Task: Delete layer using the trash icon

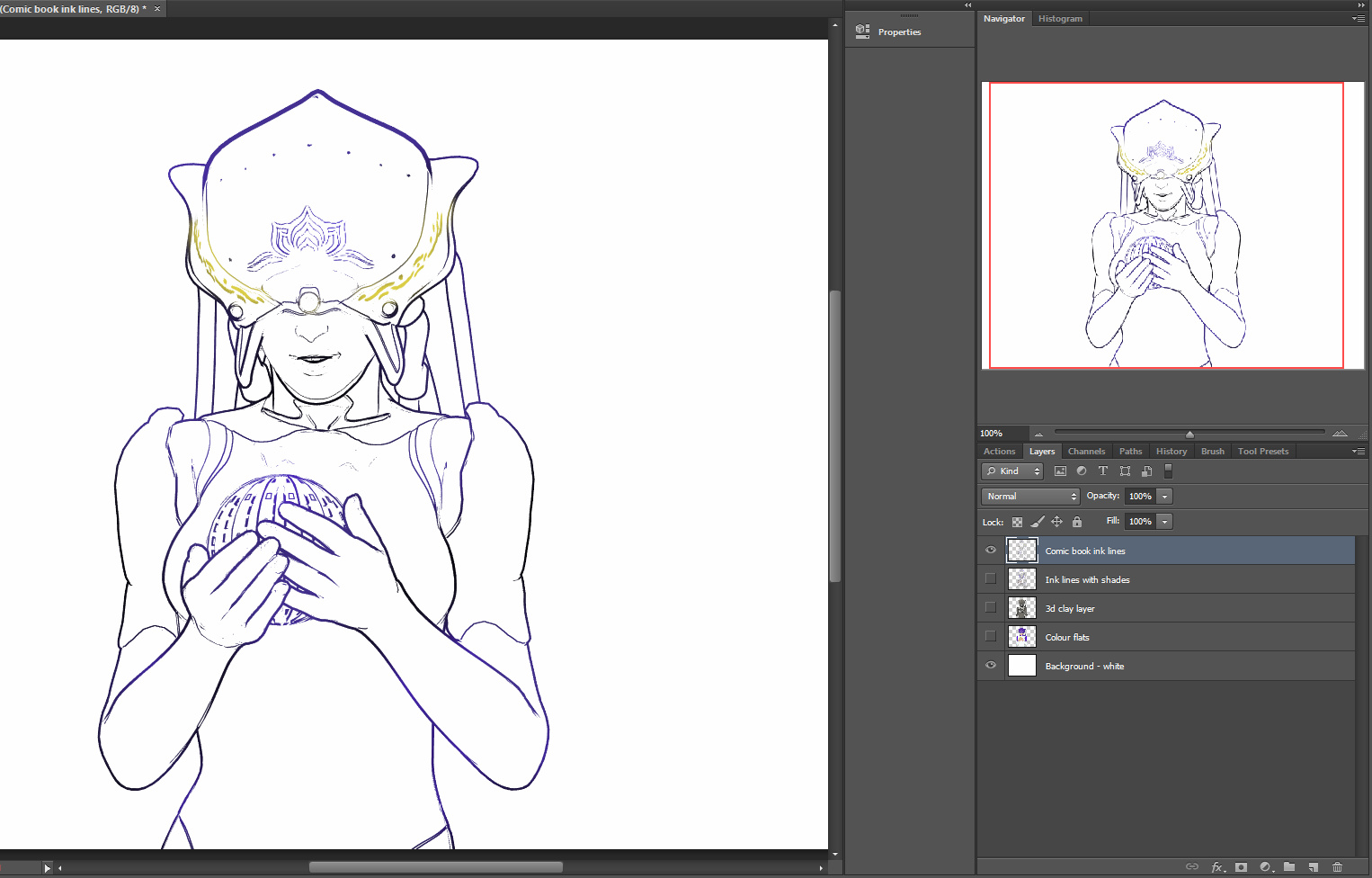Action: [1338, 867]
